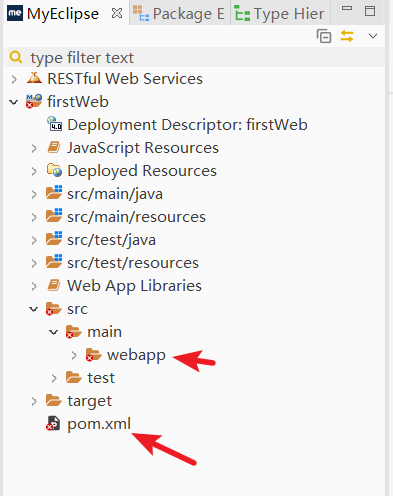Select Deployed Resources label
Image resolution: width=393 pixels, height=496 pixels.
[x=142, y=171]
